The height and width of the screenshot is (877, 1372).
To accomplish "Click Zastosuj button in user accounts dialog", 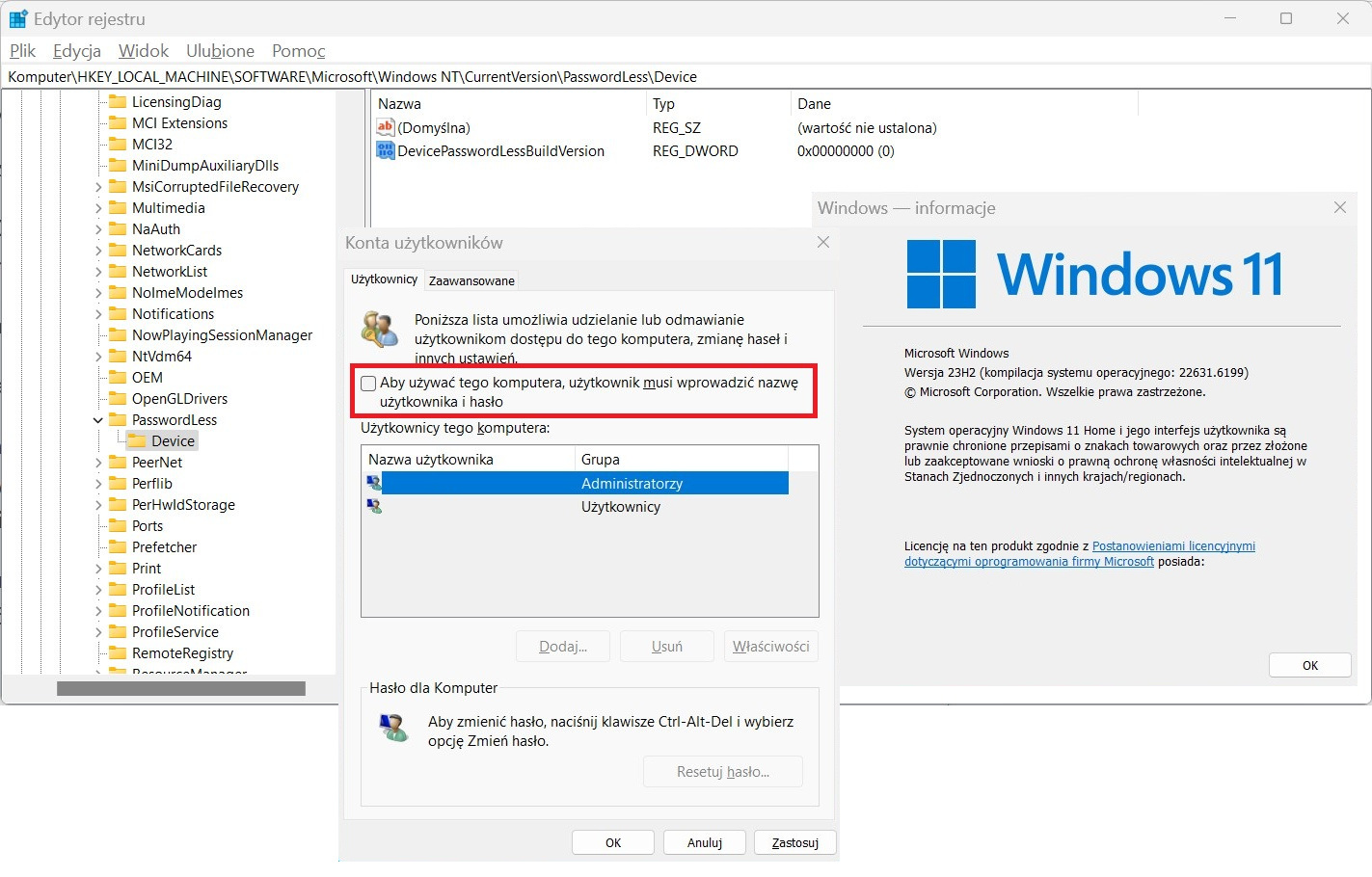I will tap(794, 842).
